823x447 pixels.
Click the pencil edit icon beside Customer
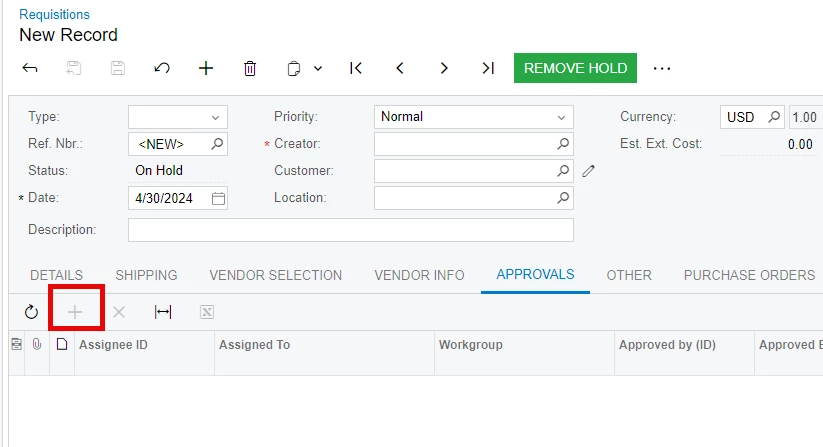pyautogui.click(x=588, y=171)
